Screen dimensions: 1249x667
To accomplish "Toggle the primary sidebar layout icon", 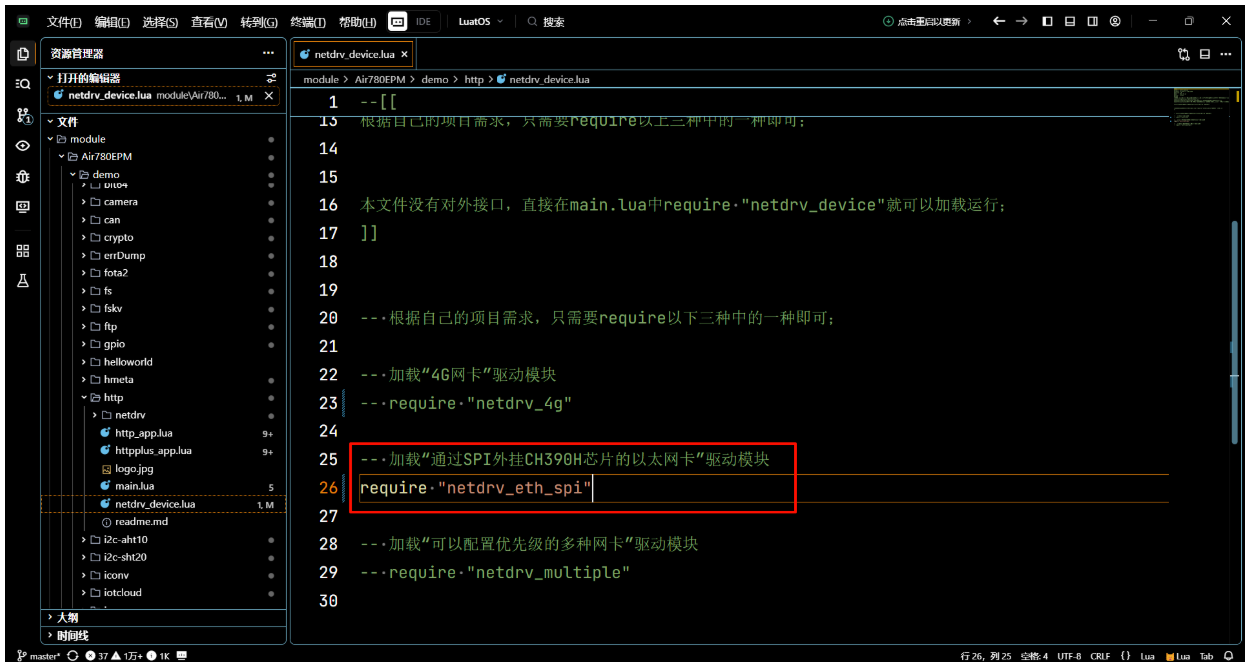I will point(1047,21).
